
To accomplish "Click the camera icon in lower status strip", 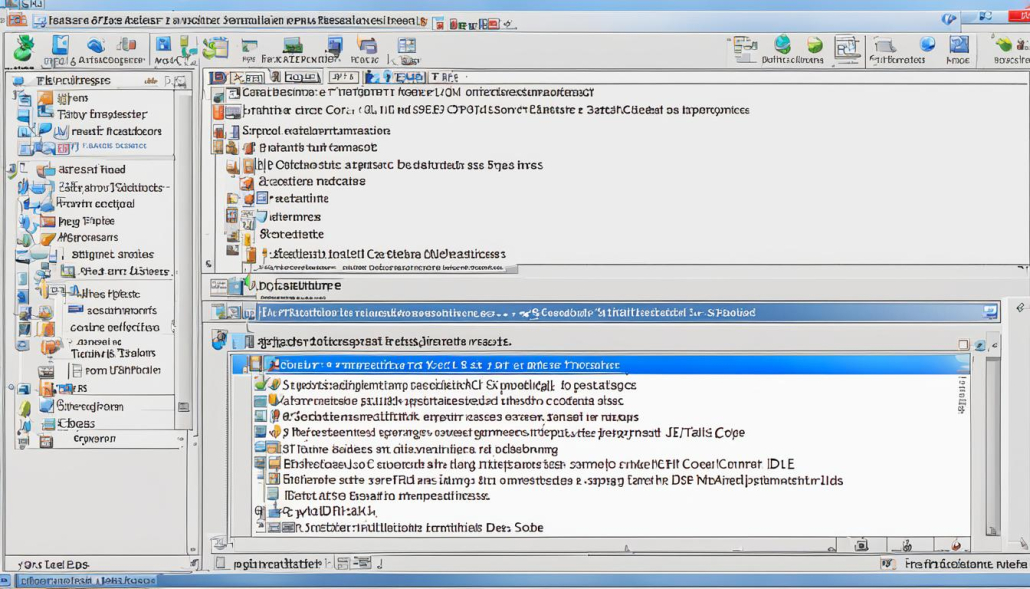I will pos(861,545).
